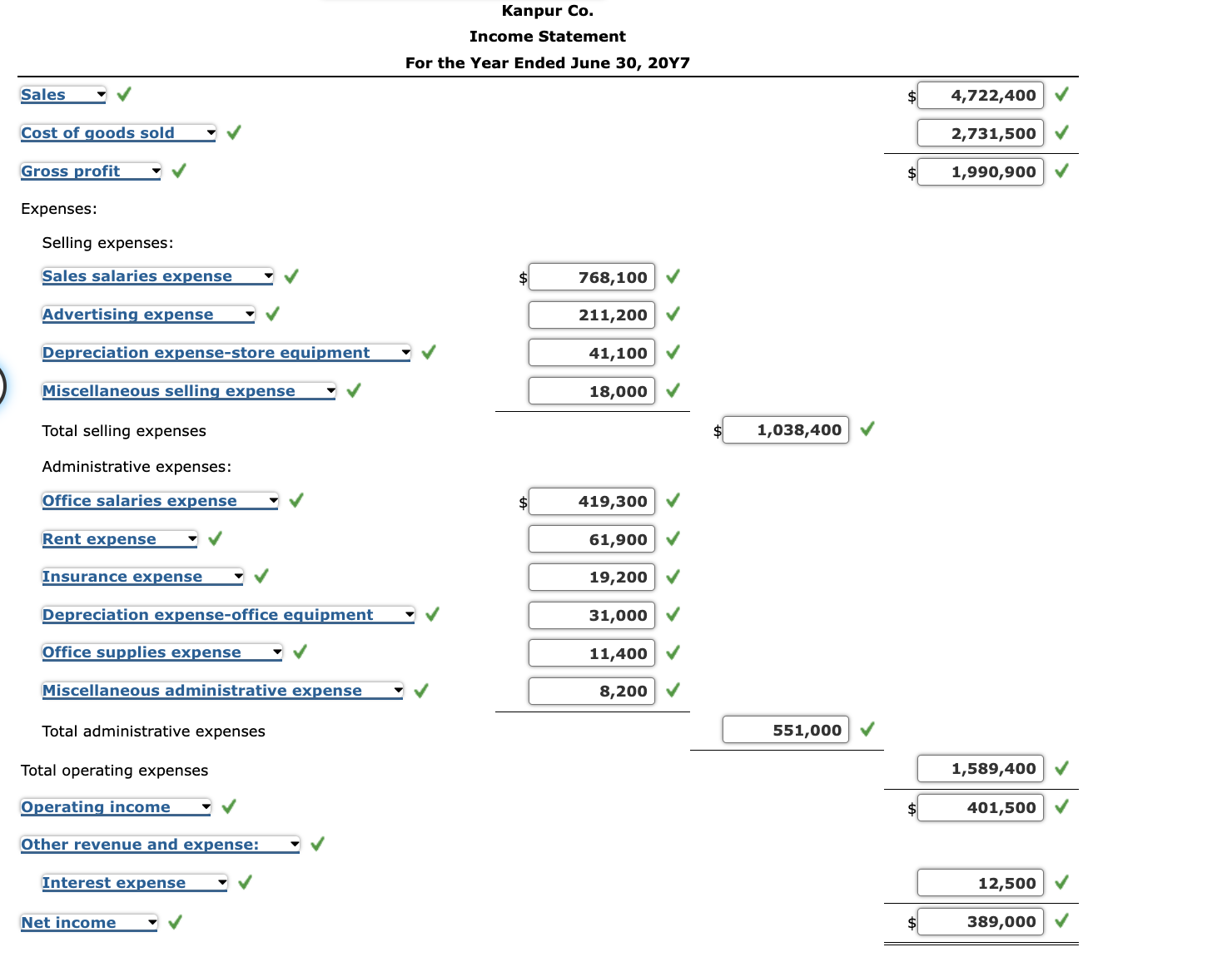
Task: Click checkmark after Depreciation expense-store equipment dropdown
Action: coord(429,352)
